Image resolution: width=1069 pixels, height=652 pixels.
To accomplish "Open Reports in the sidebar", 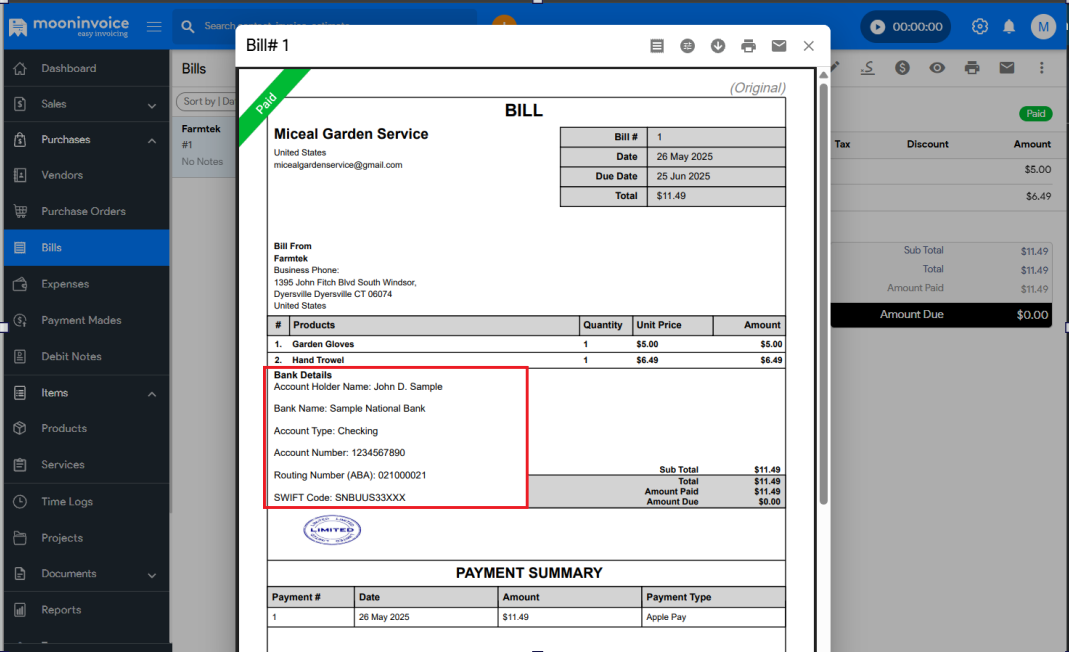I will [86, 610].
